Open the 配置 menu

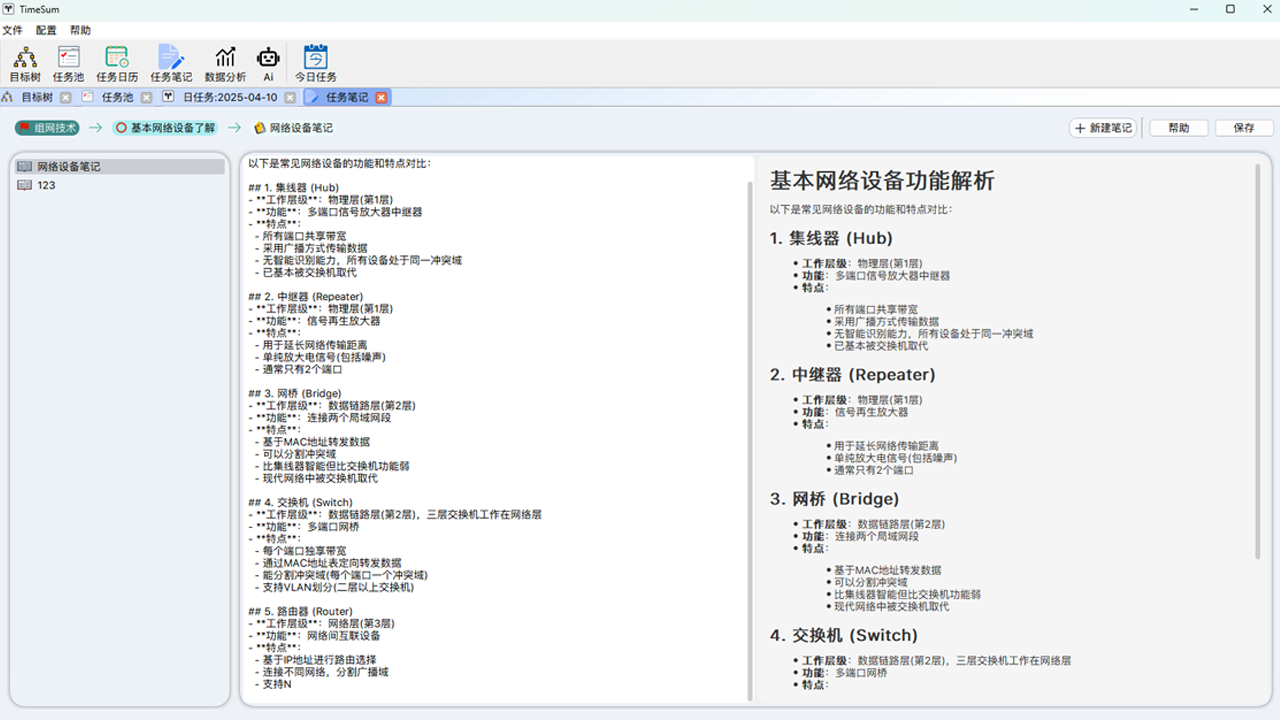coord(46,29)
